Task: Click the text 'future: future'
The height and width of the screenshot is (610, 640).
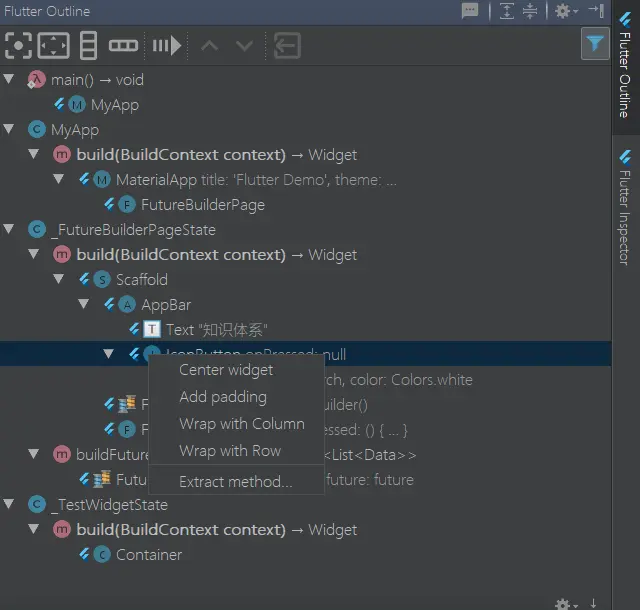Action: (x=370, y=480)
